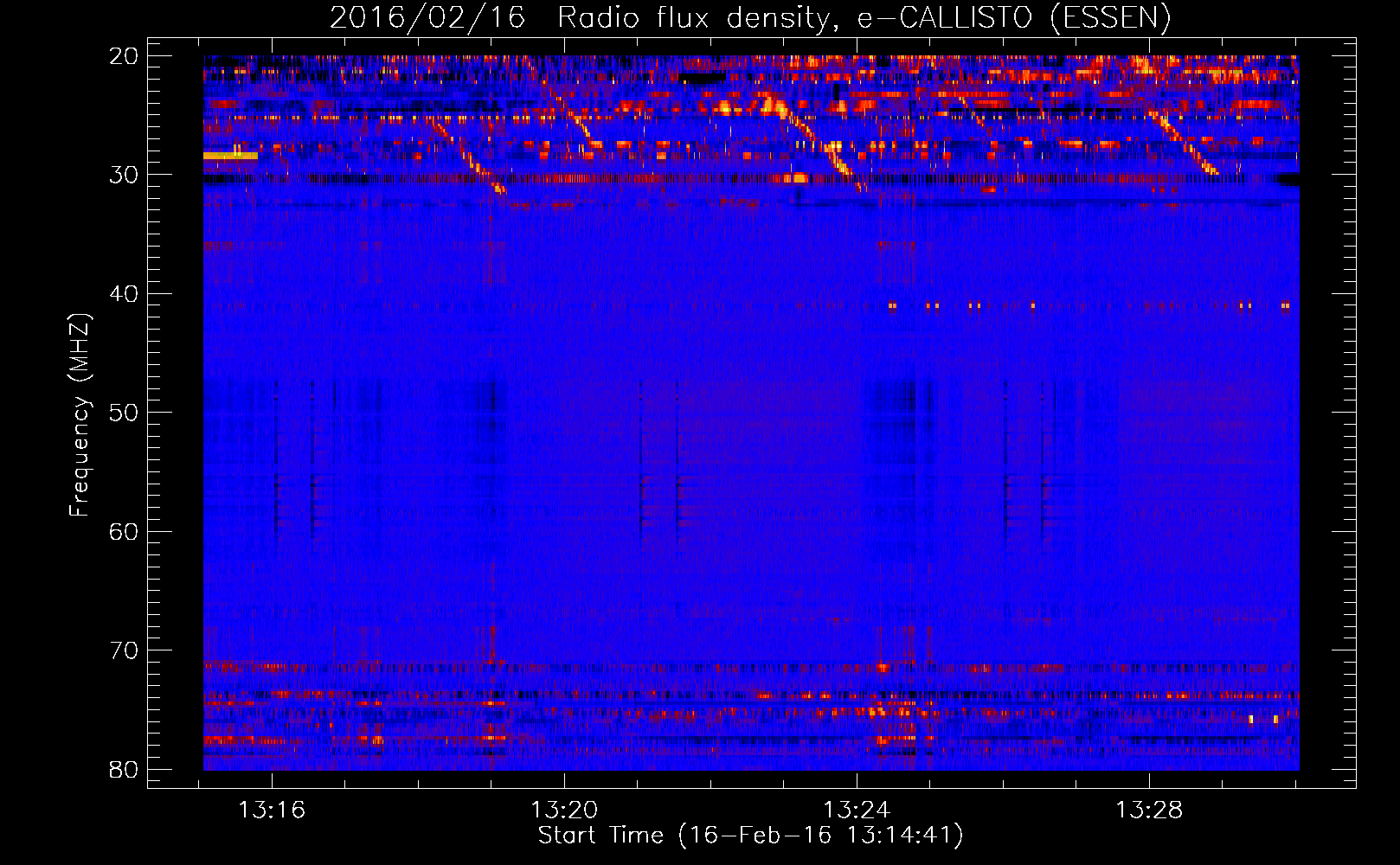Click the '13:24' time tick label
The image size is (1400, 865).
tap(857, 811)
